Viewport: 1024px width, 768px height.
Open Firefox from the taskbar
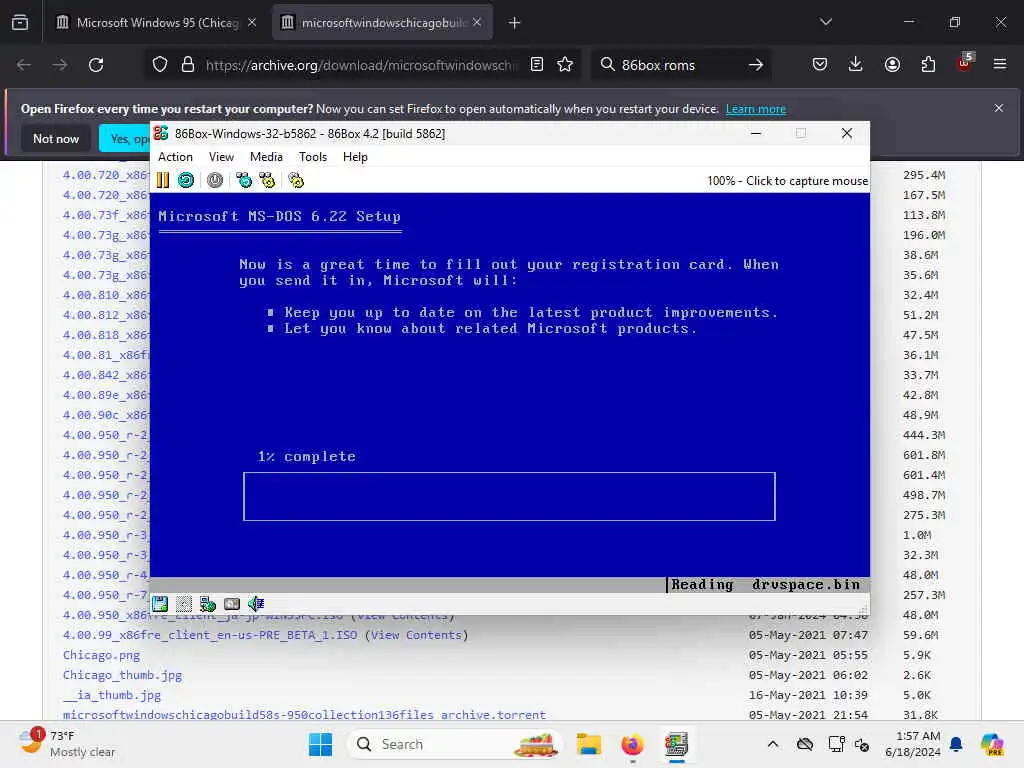coord(632,744)
